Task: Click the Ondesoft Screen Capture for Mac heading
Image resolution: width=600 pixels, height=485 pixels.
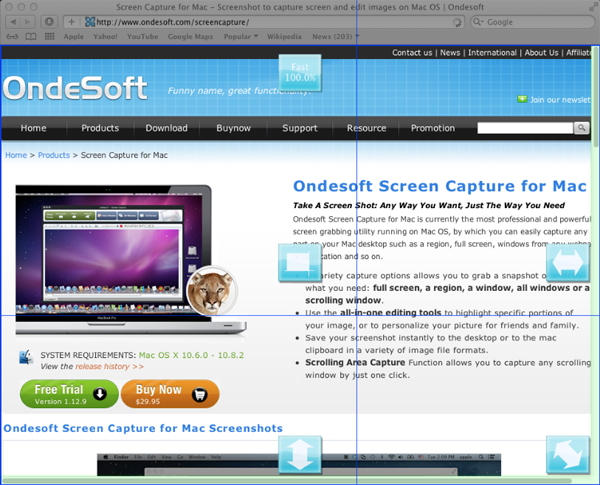Action: coord(440,186)
